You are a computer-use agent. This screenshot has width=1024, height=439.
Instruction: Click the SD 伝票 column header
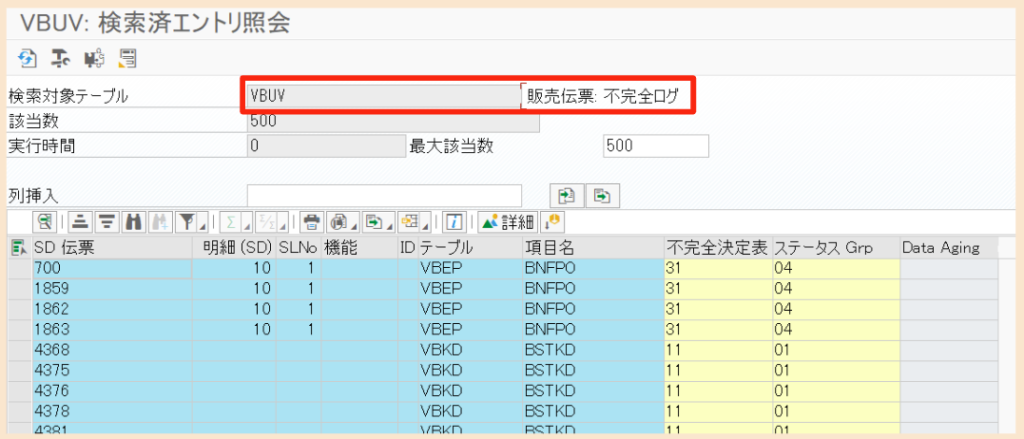tap(112, 248)
